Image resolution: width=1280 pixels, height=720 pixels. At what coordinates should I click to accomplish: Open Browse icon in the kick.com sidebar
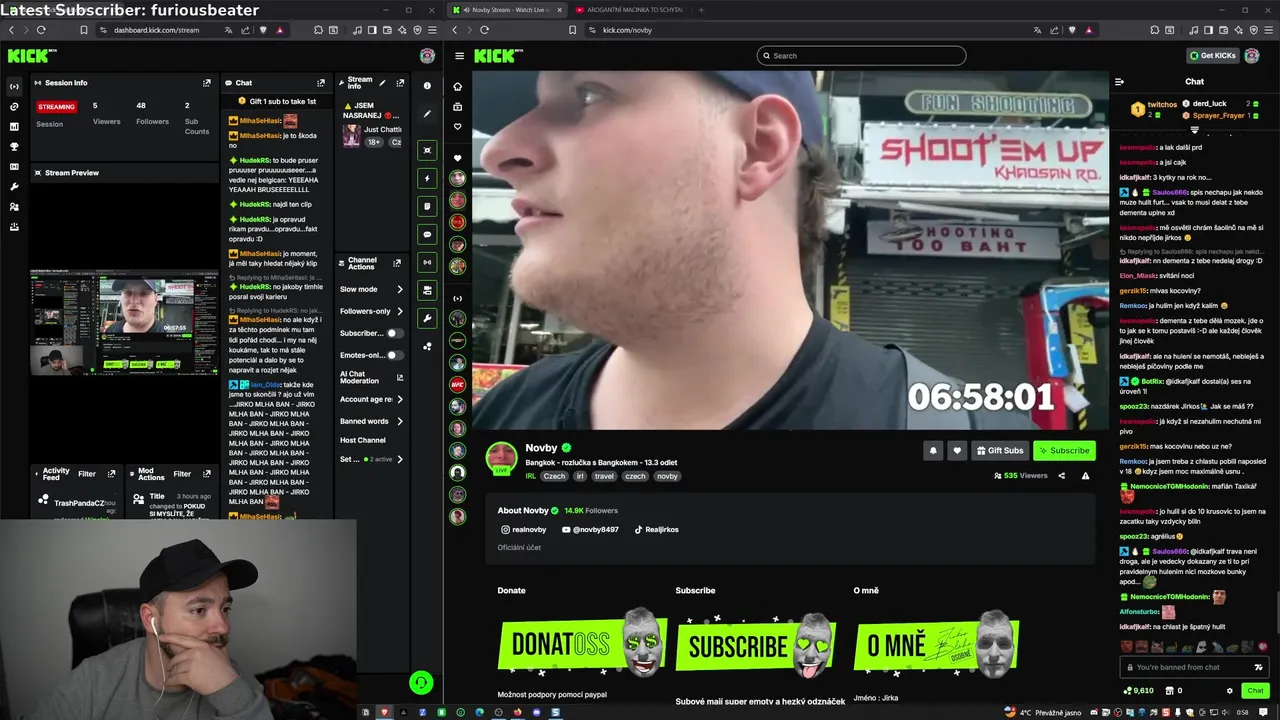[458, 107]
